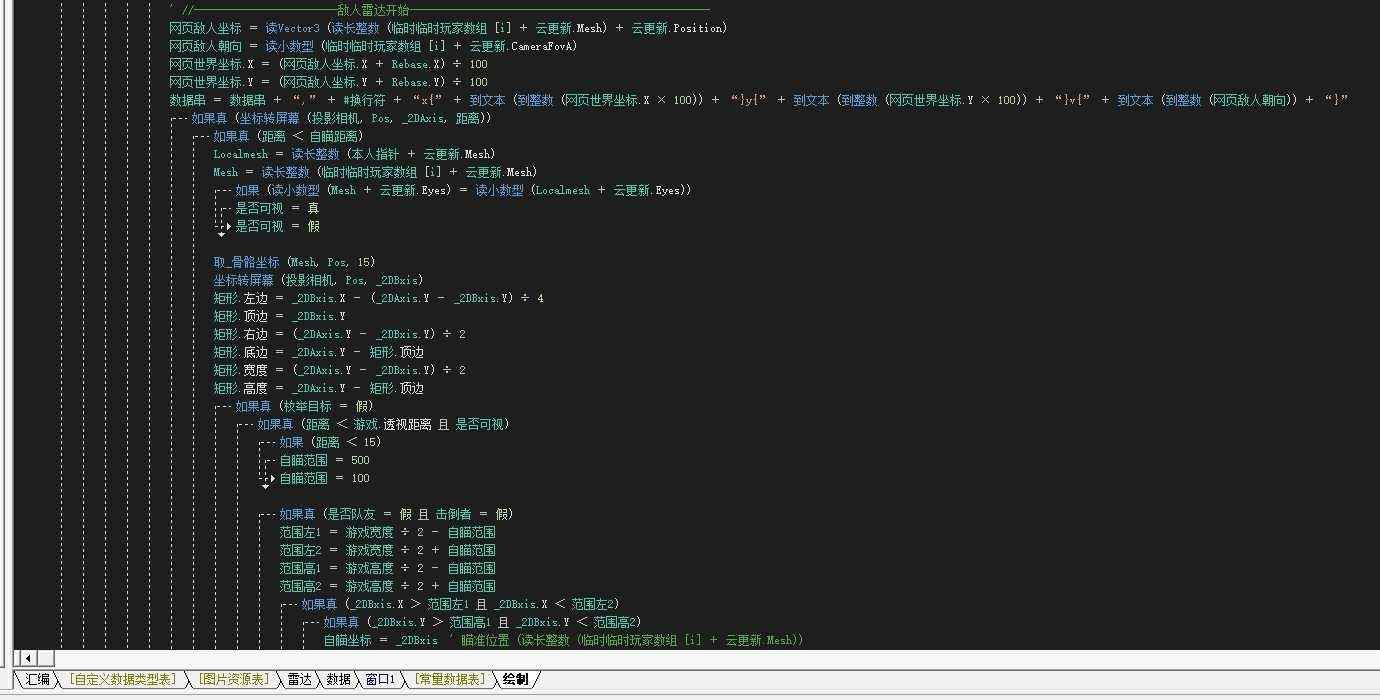Viewport: 1380px width, 700px height.
Task: Open the [图片资源表] tab
Action: point(233,680)
